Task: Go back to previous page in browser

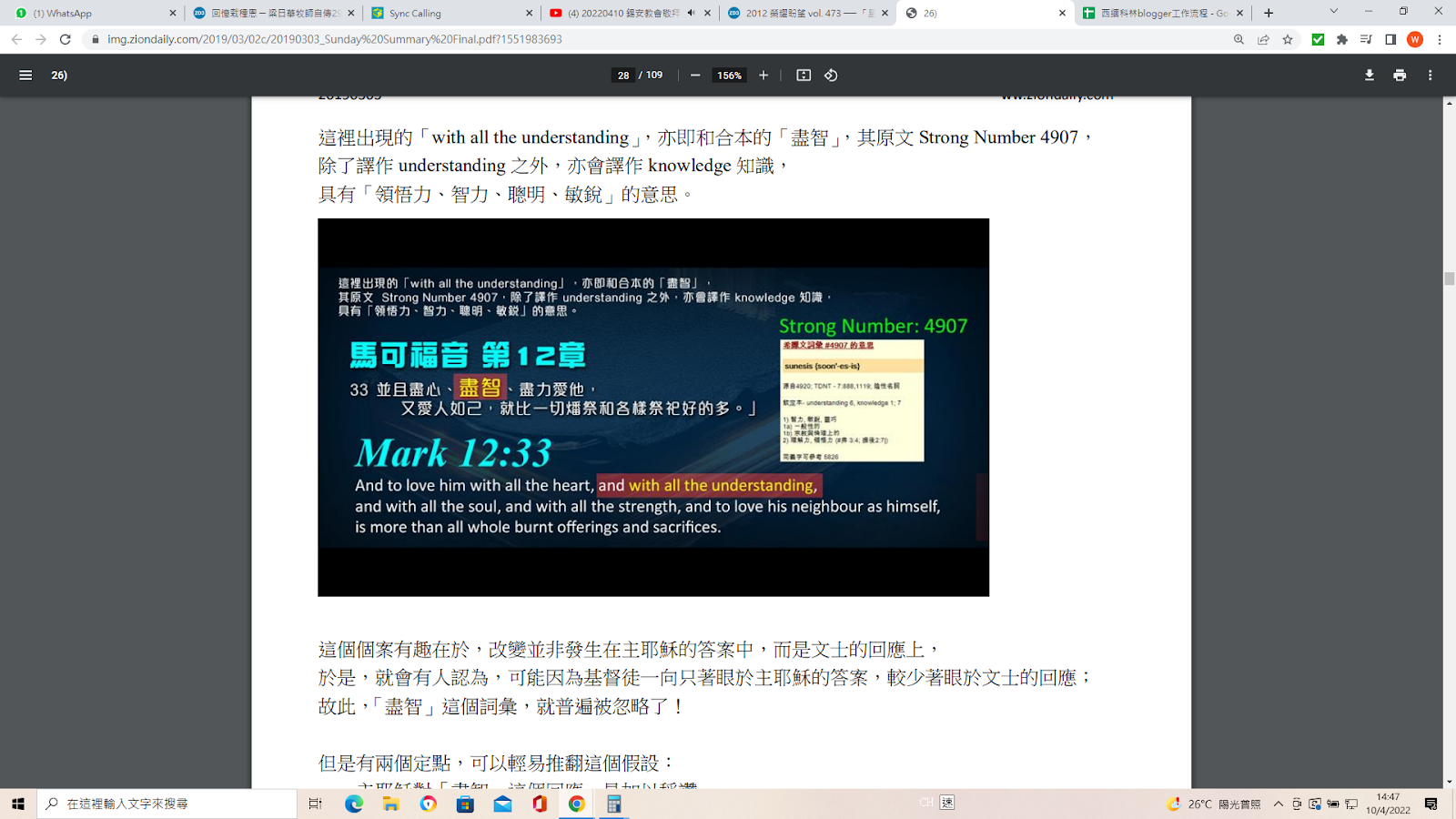Action: click(x=16, y=39)
